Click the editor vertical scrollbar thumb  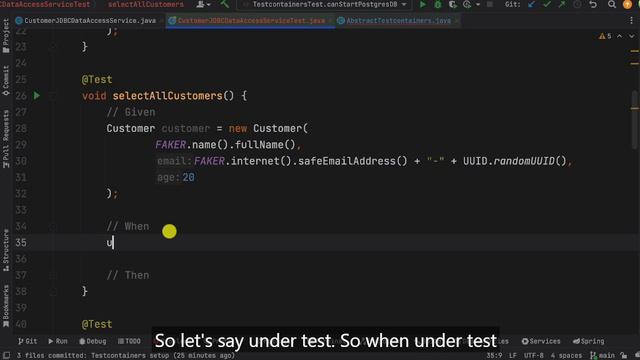[634, 120]
